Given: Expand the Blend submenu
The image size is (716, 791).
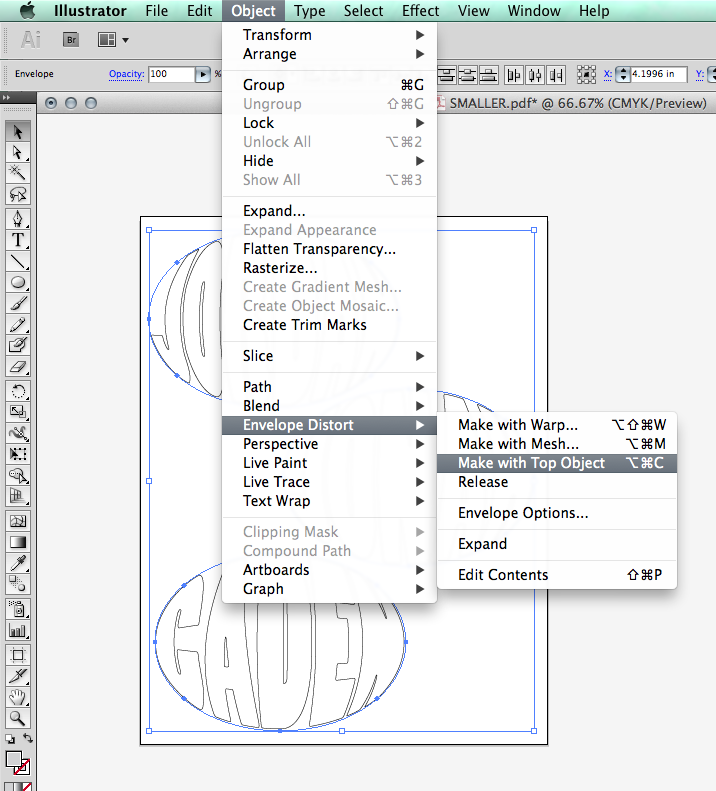Looking at the screenshot, I should pos(329,406).
